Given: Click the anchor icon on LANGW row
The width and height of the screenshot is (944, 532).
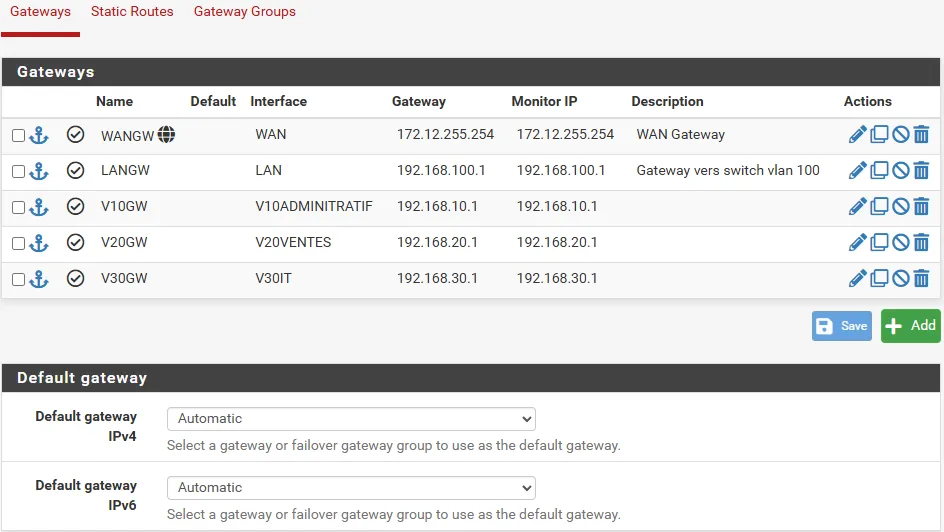Looking at the screenshot, I should [x=39, y=171].
